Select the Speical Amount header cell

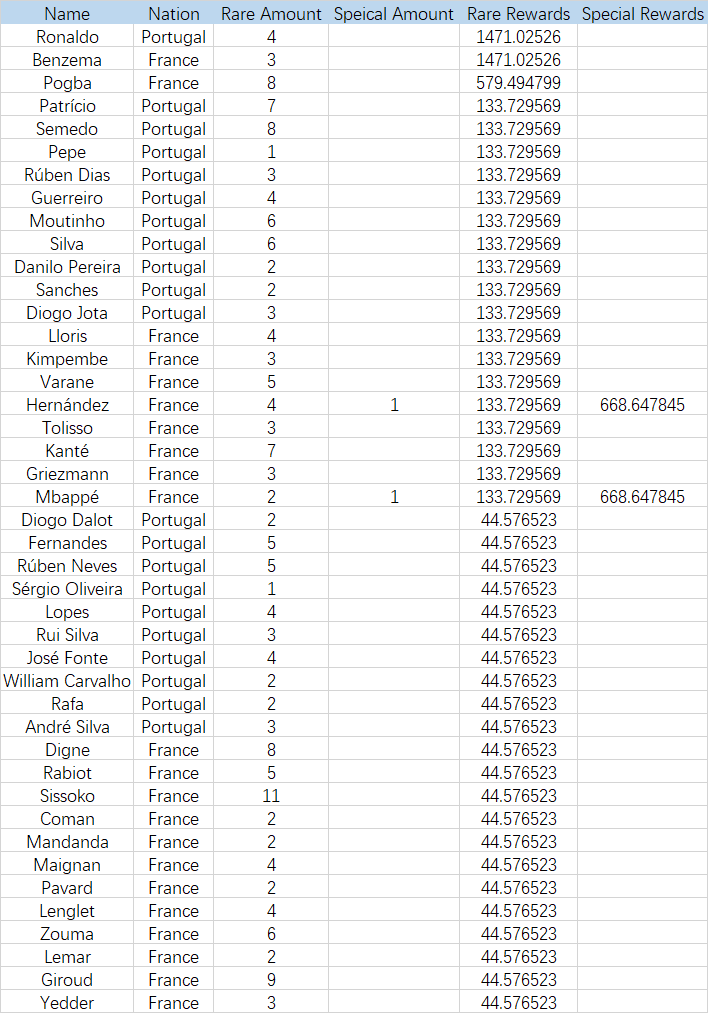click(x=394, y=14)
